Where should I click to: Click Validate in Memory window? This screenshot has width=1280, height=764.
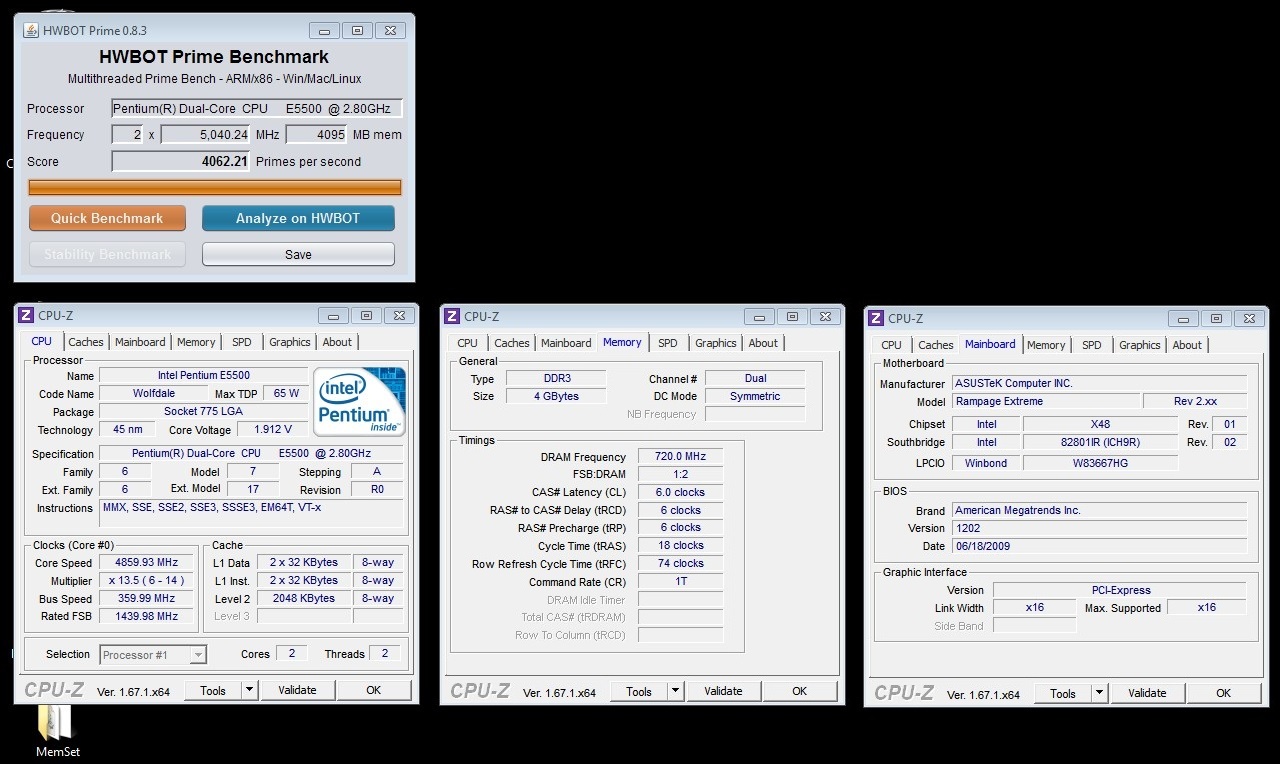coord(723,691)
